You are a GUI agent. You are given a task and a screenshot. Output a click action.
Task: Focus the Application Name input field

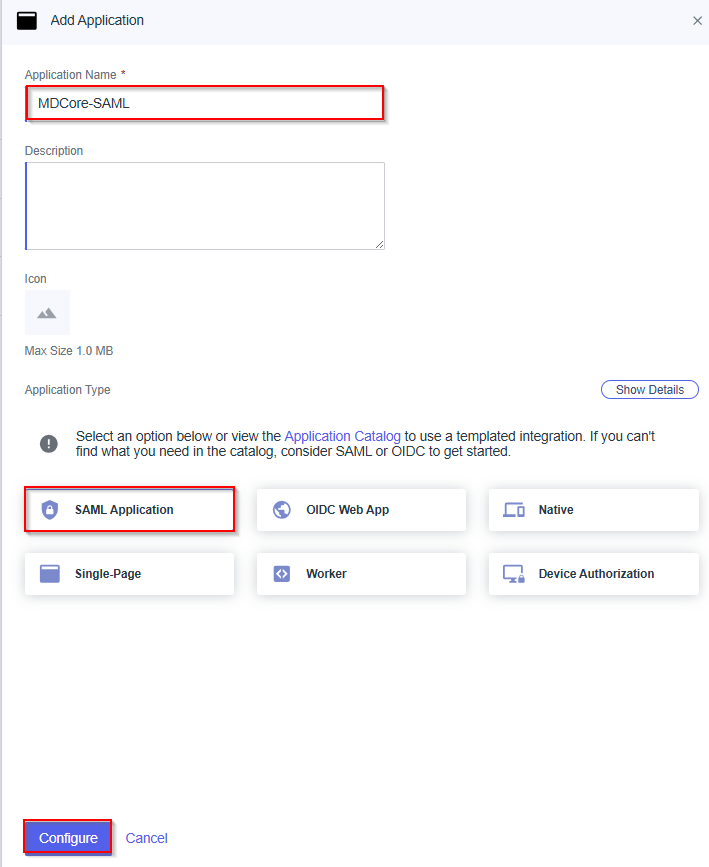(205, 103)
